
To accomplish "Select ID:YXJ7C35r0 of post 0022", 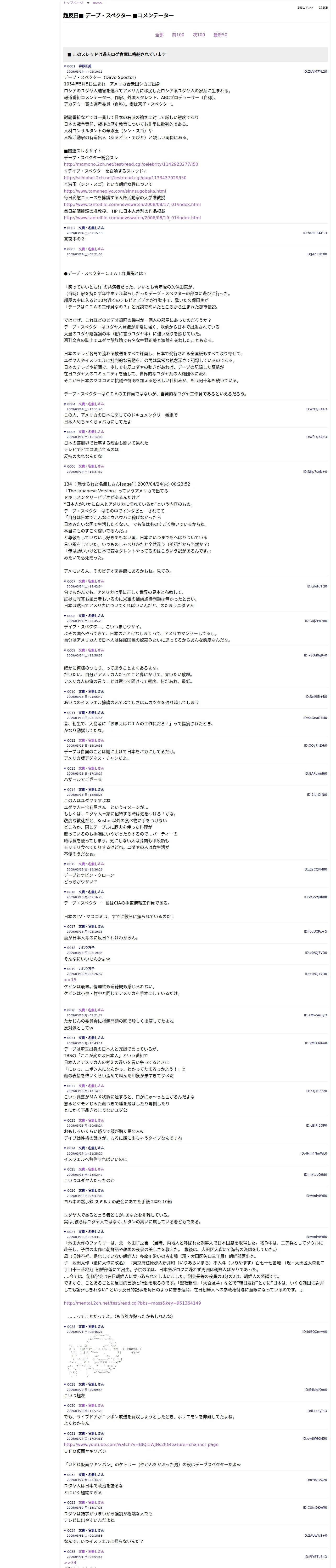I will click(316, 1091).
